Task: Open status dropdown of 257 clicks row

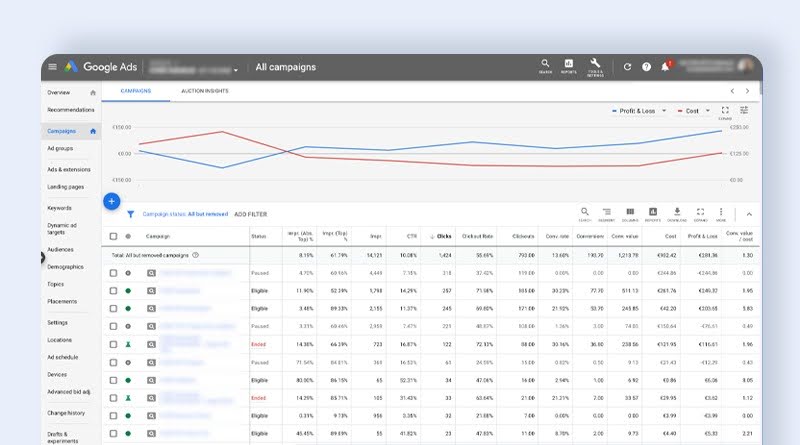Action: pos(128,291)
